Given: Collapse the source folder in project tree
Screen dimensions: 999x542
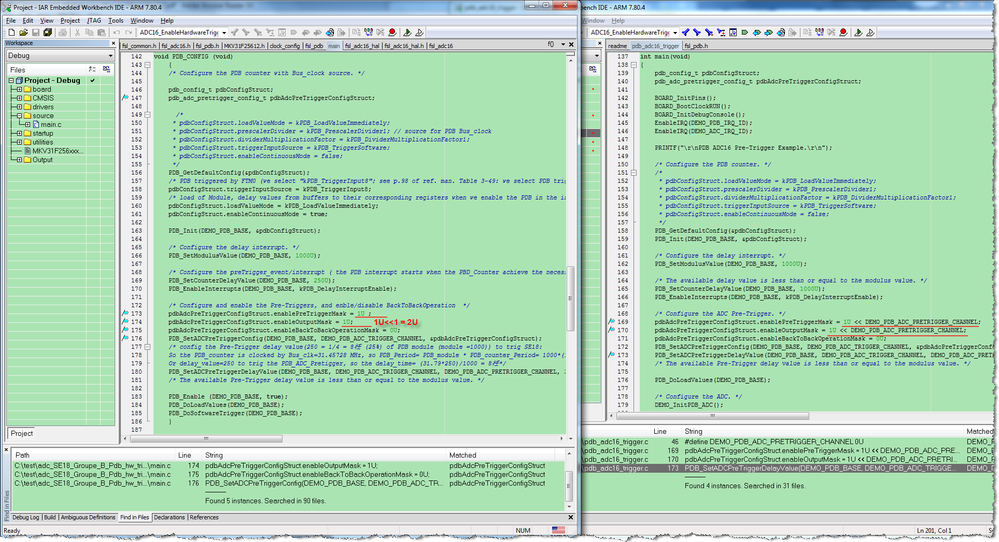Looking at the screenshot, I should (x=19, y=116).
